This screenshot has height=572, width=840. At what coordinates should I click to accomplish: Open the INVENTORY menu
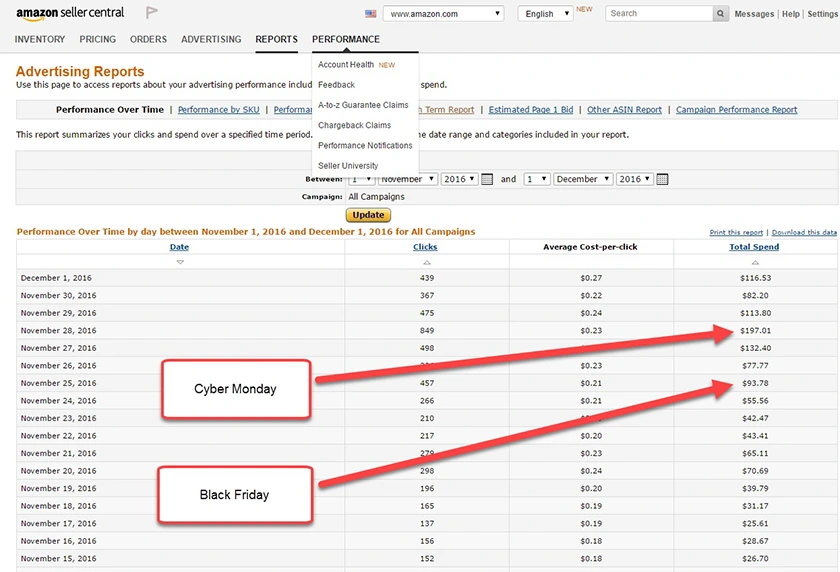[x=40, y=40]
